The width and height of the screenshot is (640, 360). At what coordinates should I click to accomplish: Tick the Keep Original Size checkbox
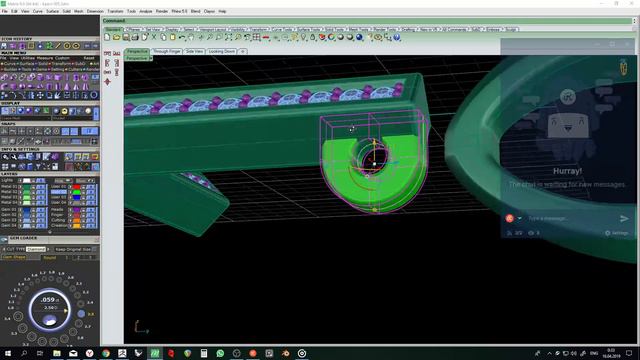tap(95, 249)
